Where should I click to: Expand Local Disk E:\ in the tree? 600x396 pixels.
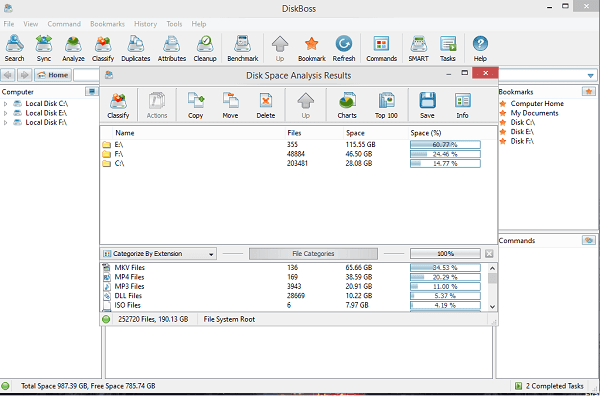click(x=5, y=113)
